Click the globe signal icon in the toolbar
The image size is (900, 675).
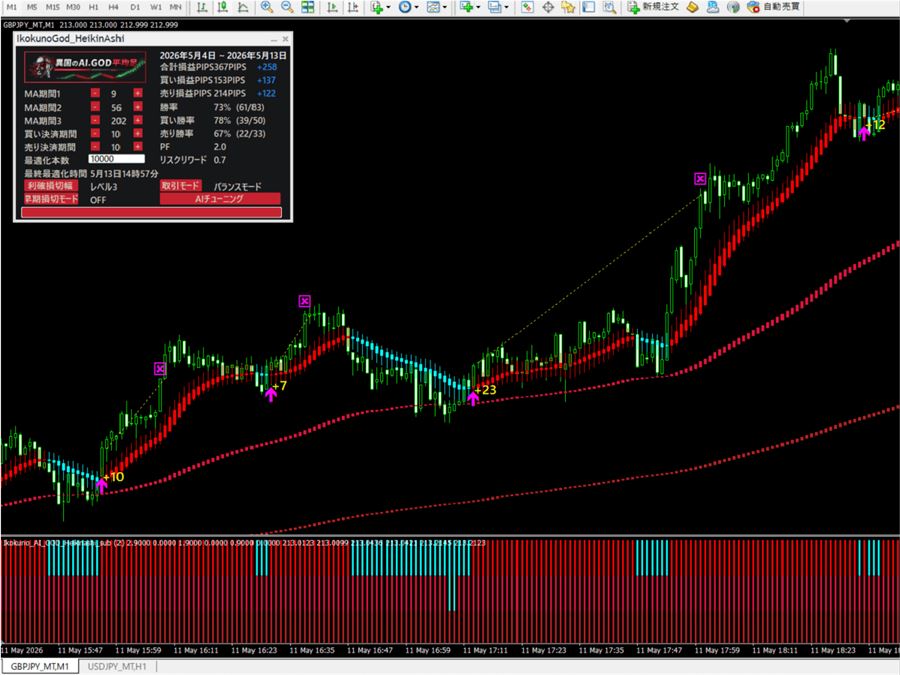tap(733, 7)
